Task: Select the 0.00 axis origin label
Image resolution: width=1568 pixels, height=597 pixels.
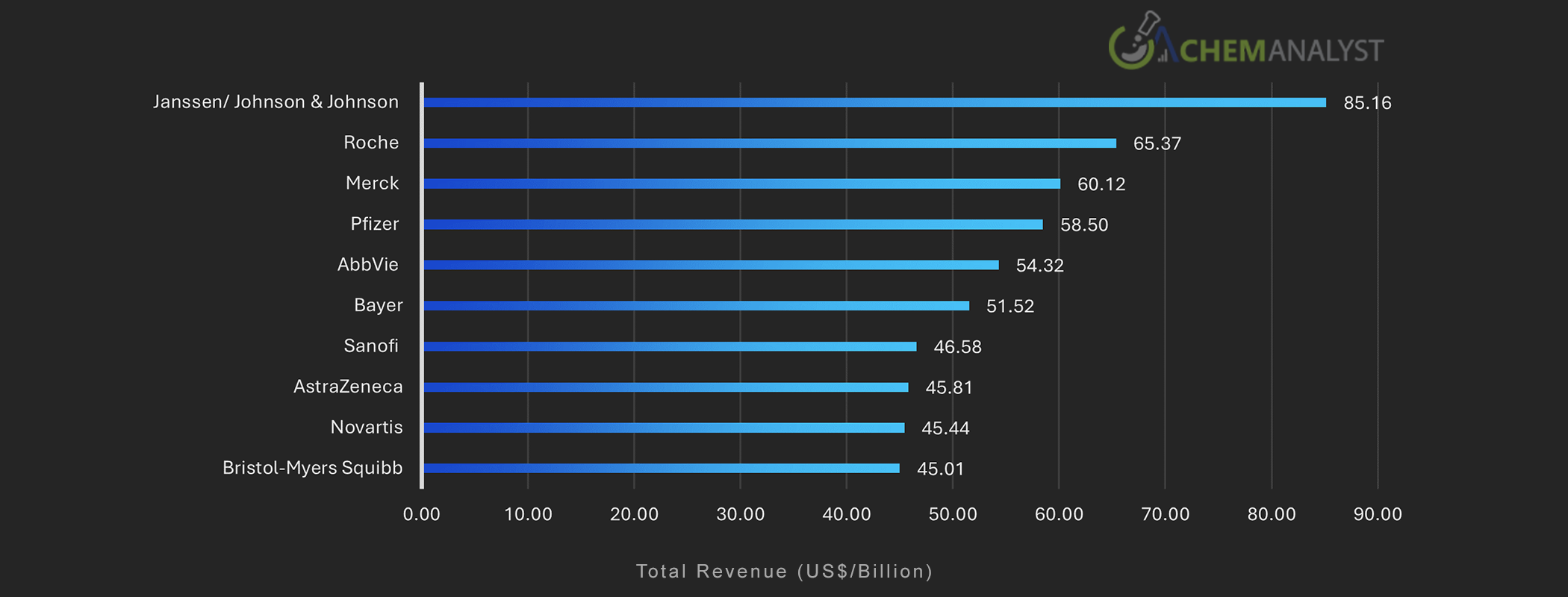Action: tap(422, 514)
